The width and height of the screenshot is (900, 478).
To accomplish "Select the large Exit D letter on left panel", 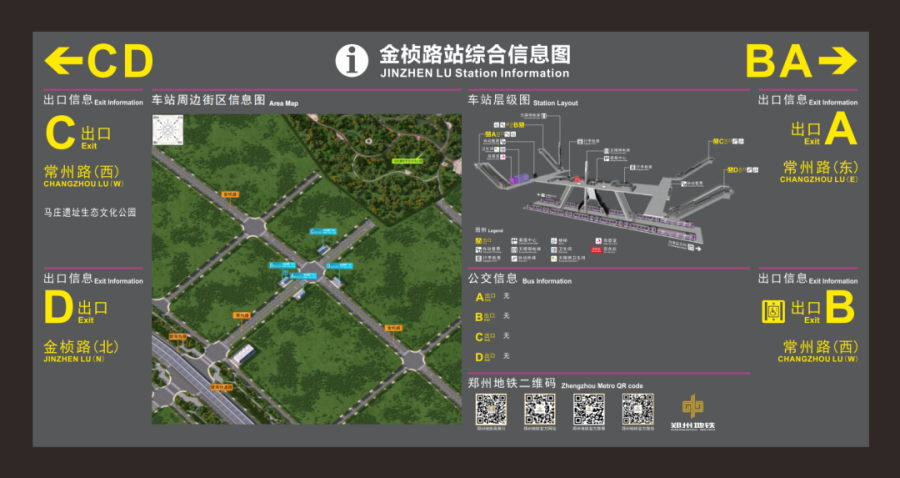I will 58,309.
